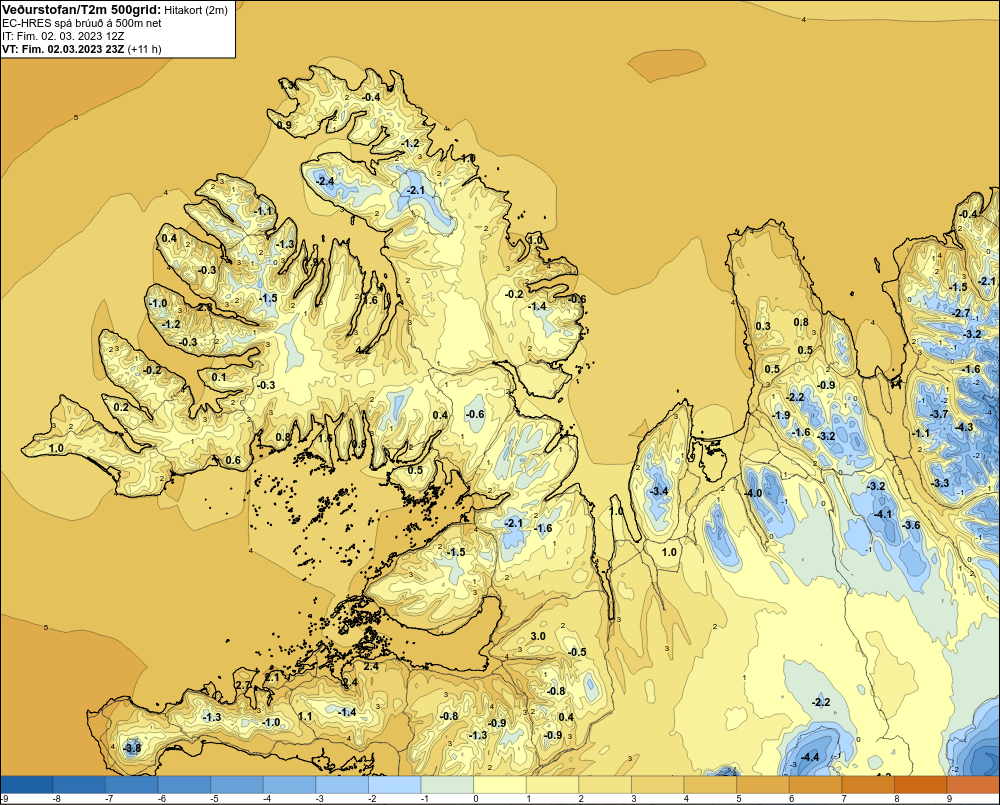Pick the legend swatch between -3 and -2
Viewport: 1000px width, 805px height.
[x=342, y=785]
